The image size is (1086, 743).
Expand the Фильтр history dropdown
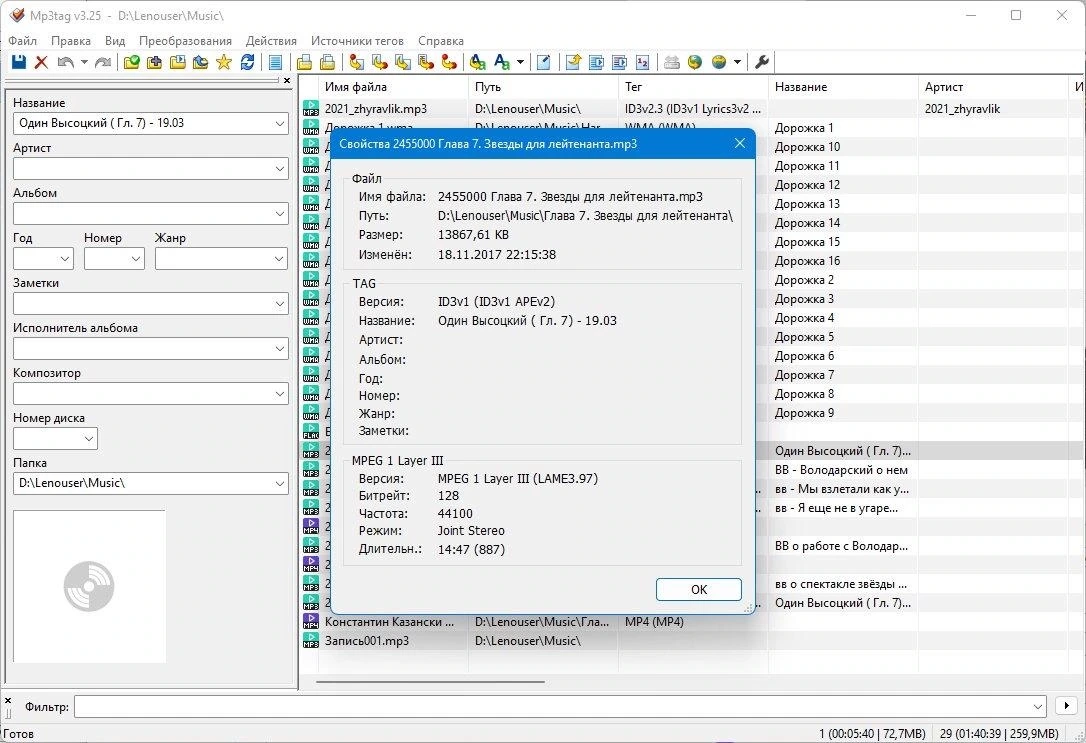[1038, 706]
